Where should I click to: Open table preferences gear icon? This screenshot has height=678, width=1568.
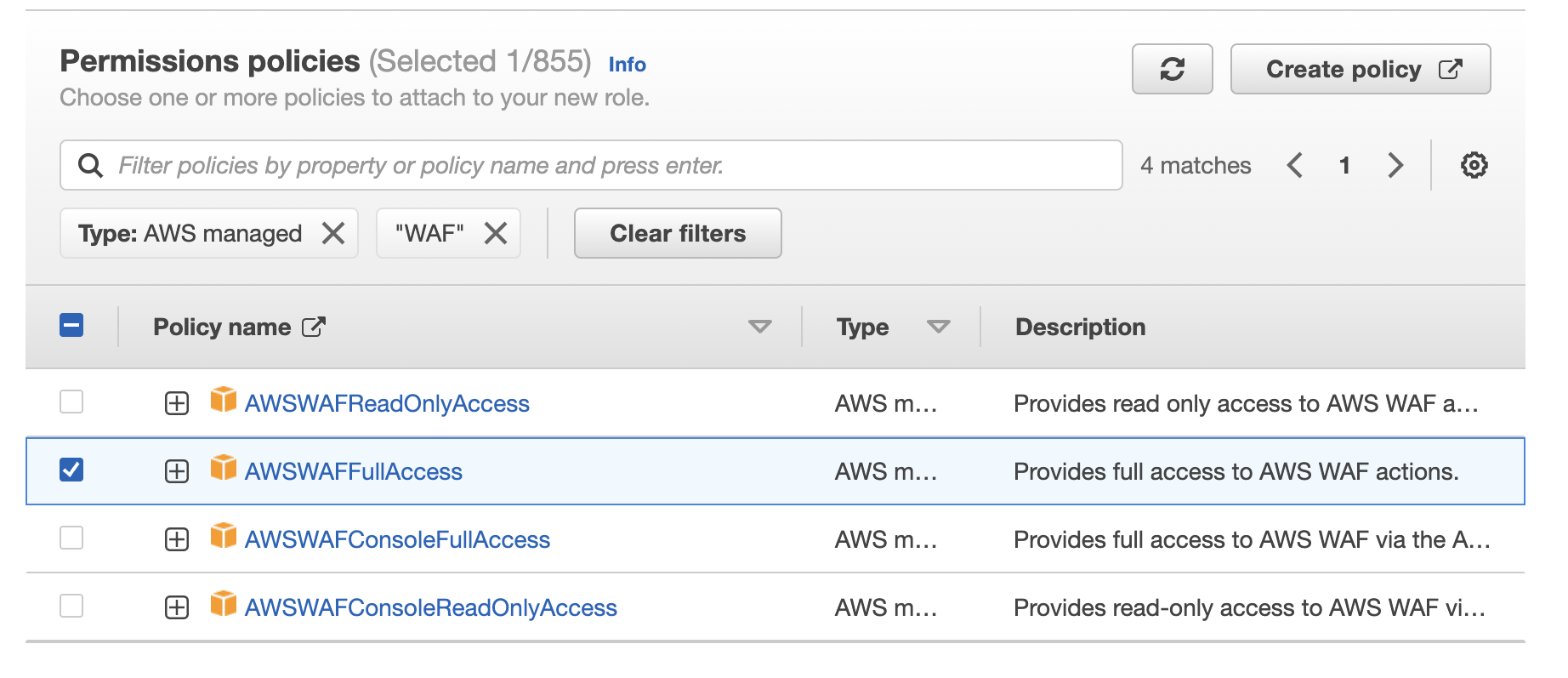[x=1474, y=165]
